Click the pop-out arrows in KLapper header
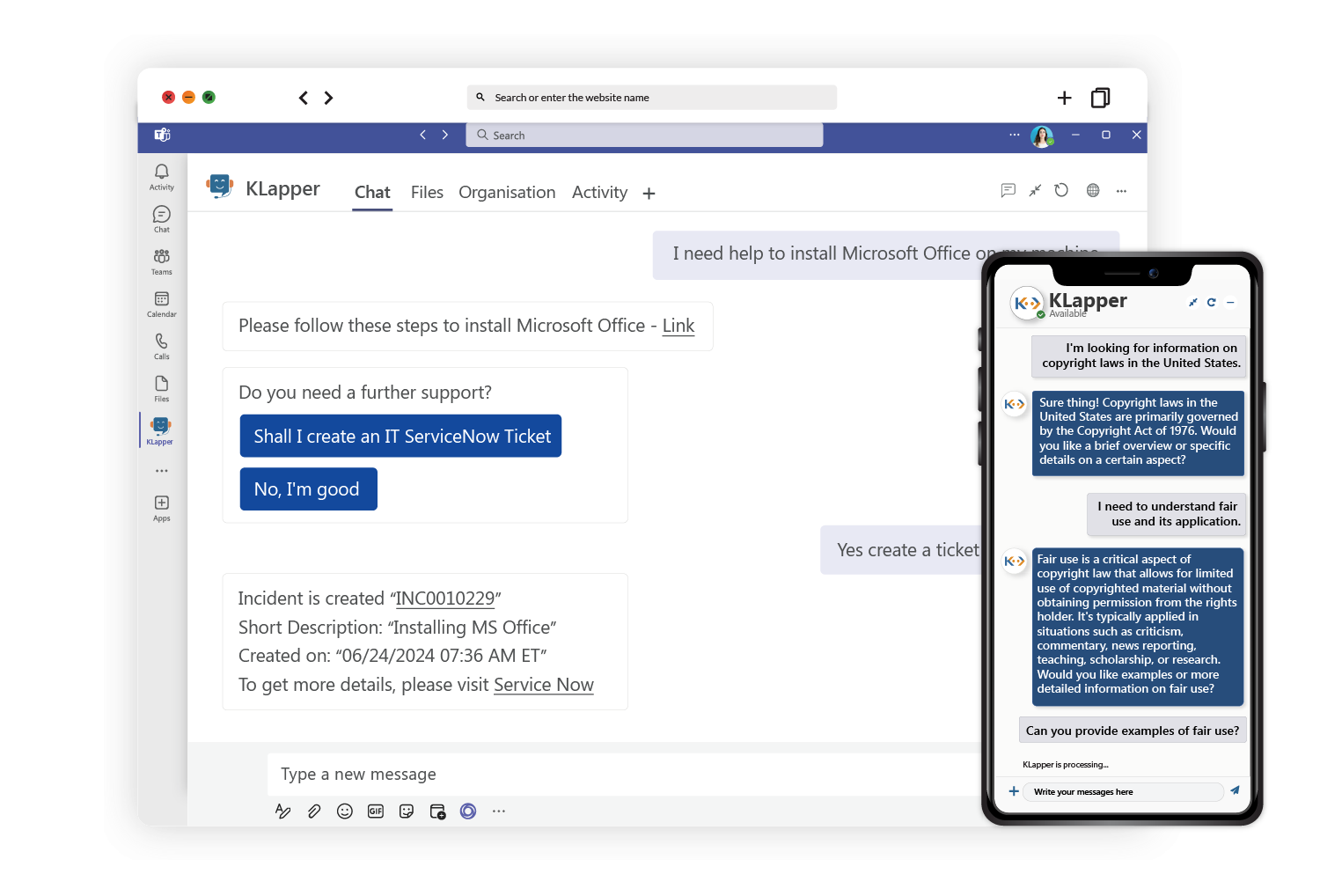Viewport: 1320px width, 896px height. pyautogui.click(x=1036, y=190)
